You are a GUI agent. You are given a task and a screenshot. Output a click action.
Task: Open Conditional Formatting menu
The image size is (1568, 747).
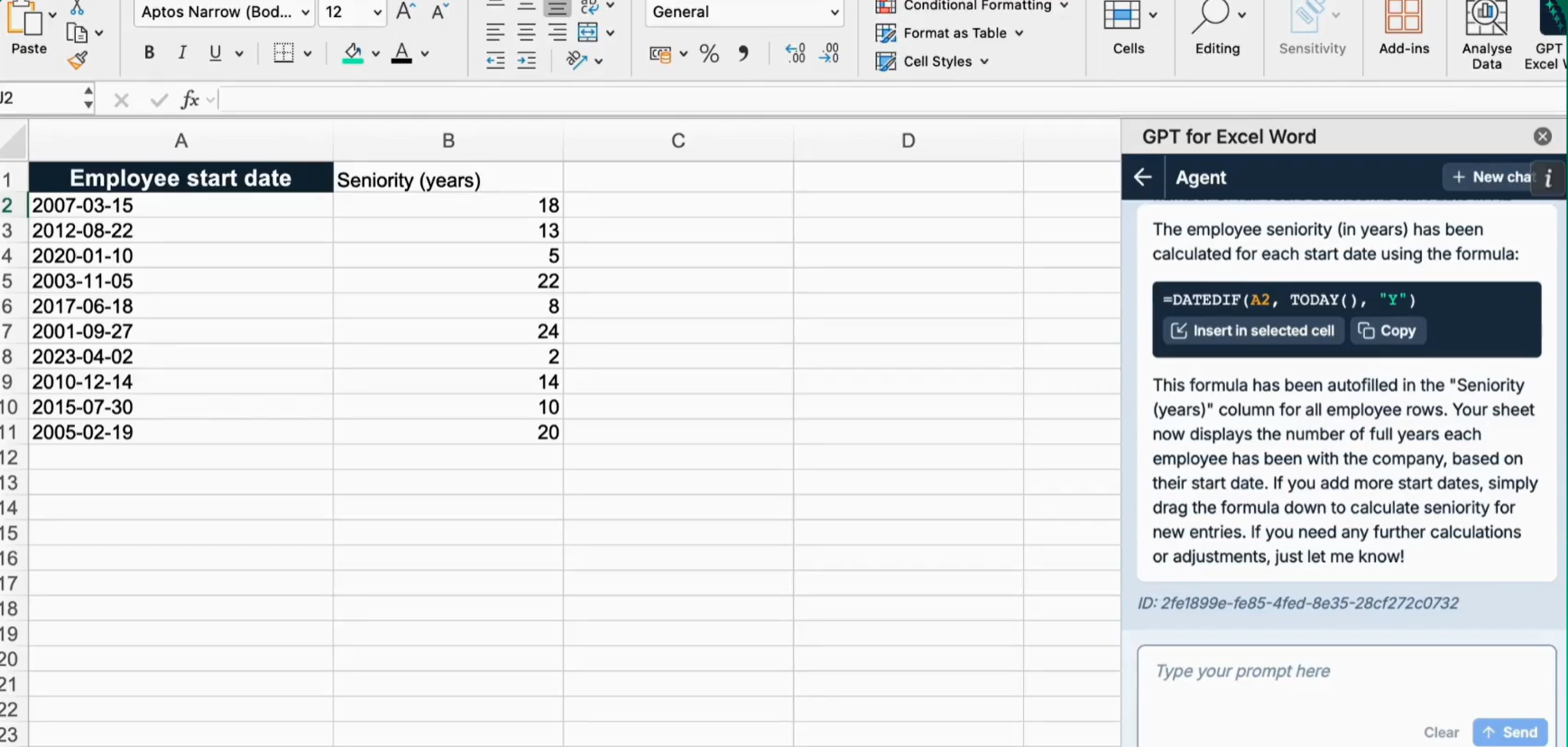[x=973, y=6]
